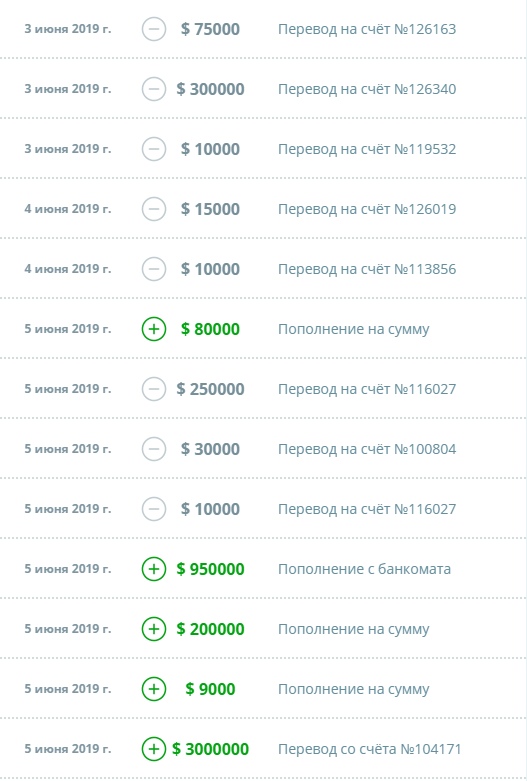527x781 pixels.
Task: Click the green plus icon beside $ 80000
Action: tap(154, 329)
